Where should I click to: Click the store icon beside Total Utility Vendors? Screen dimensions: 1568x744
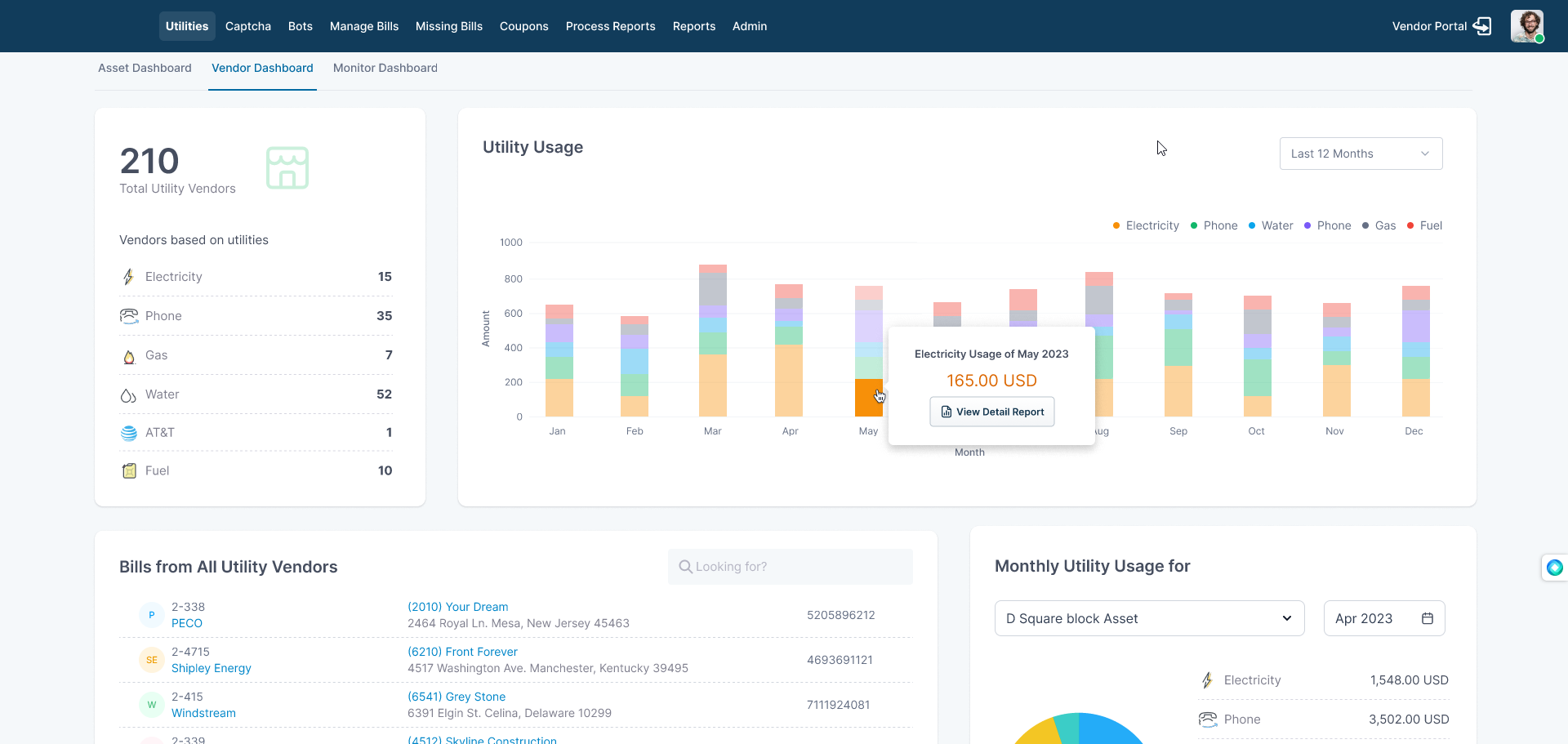[287, 167]
